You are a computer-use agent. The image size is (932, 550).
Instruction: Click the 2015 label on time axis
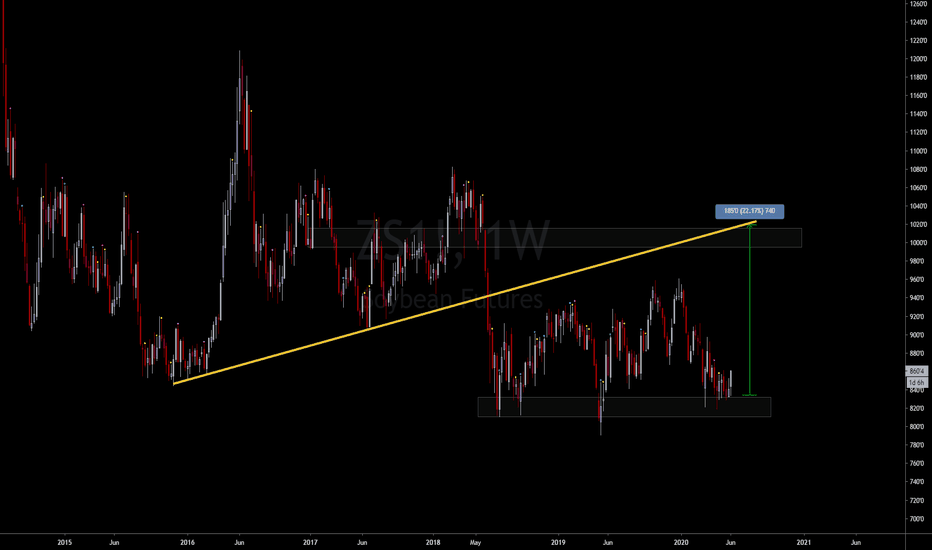click(65, 542)
